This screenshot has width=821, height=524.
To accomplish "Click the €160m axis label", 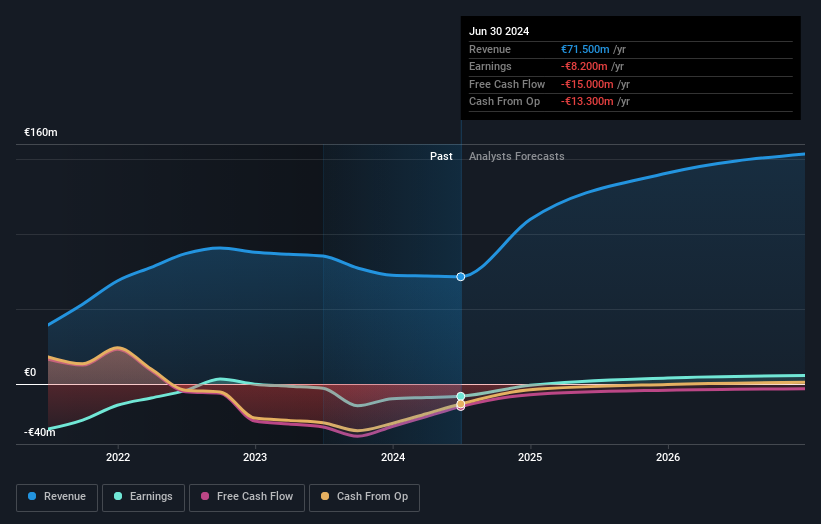I will pos(41,132).
